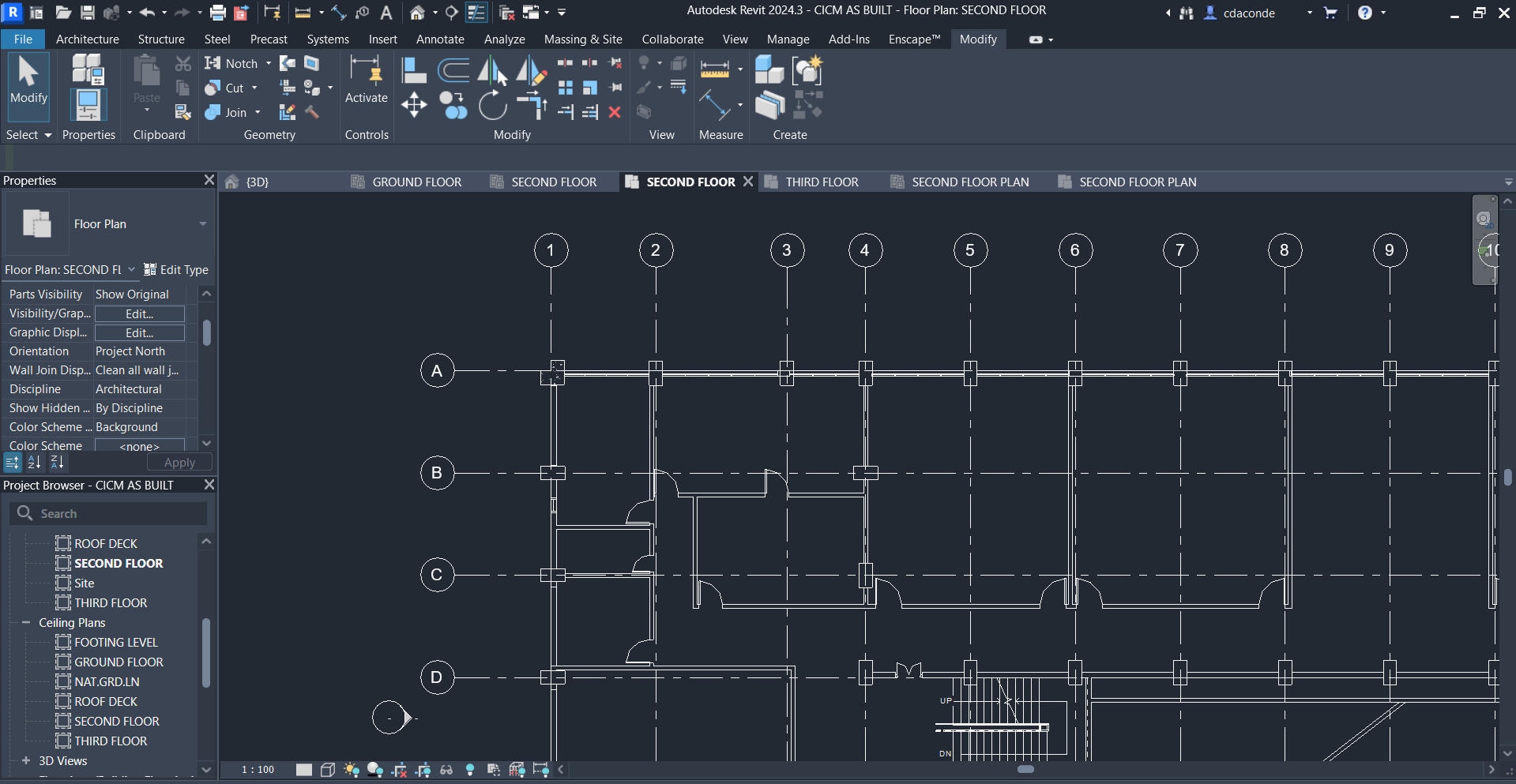Open the Annotate ribbon tab
This screenshot has width=1516, height=784.
tap(440, 39)
